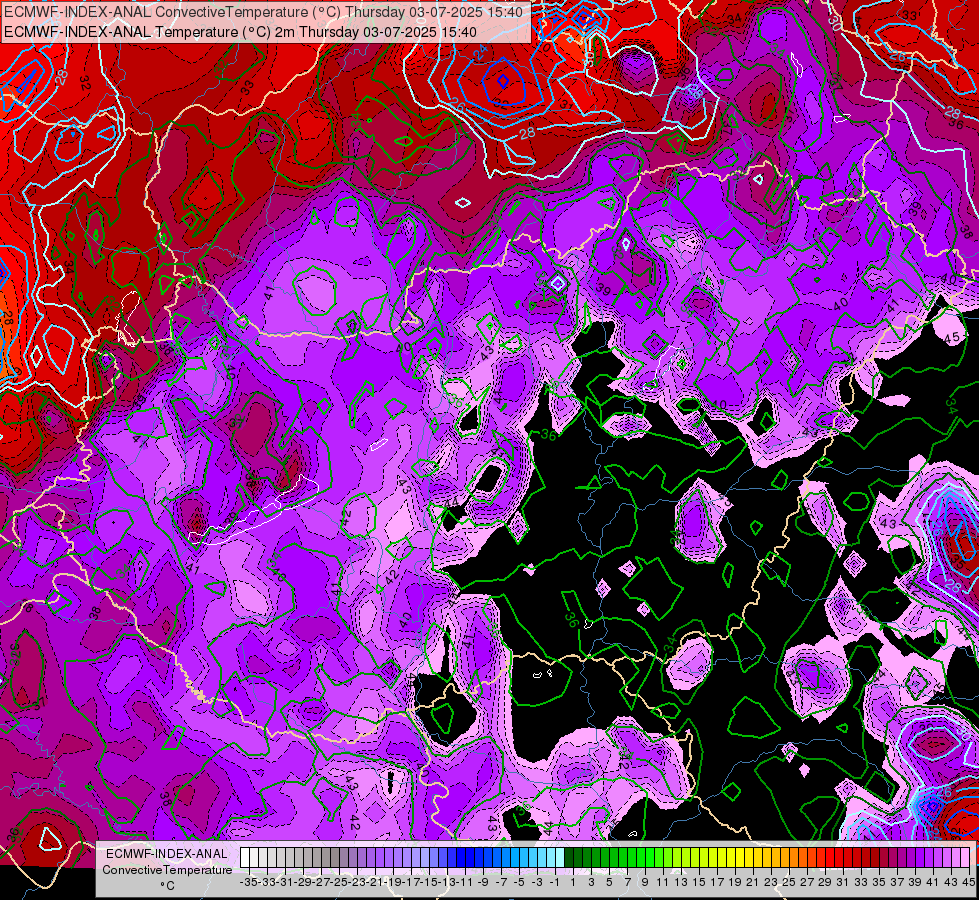Pick the red swatch above legend value 31

pyautogui.click(x=839, y=858)
